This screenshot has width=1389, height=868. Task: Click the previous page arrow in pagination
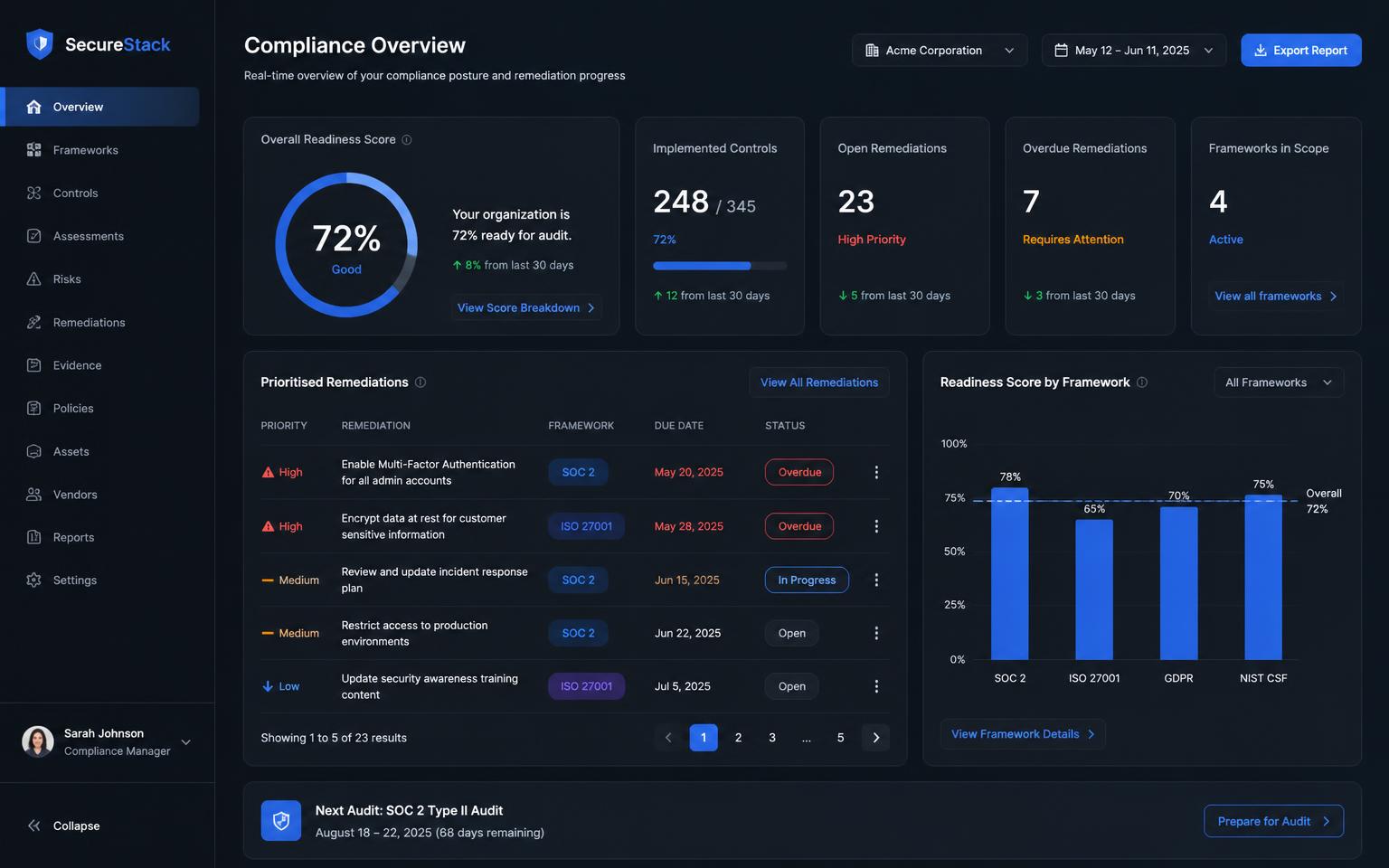click(668, 738)
